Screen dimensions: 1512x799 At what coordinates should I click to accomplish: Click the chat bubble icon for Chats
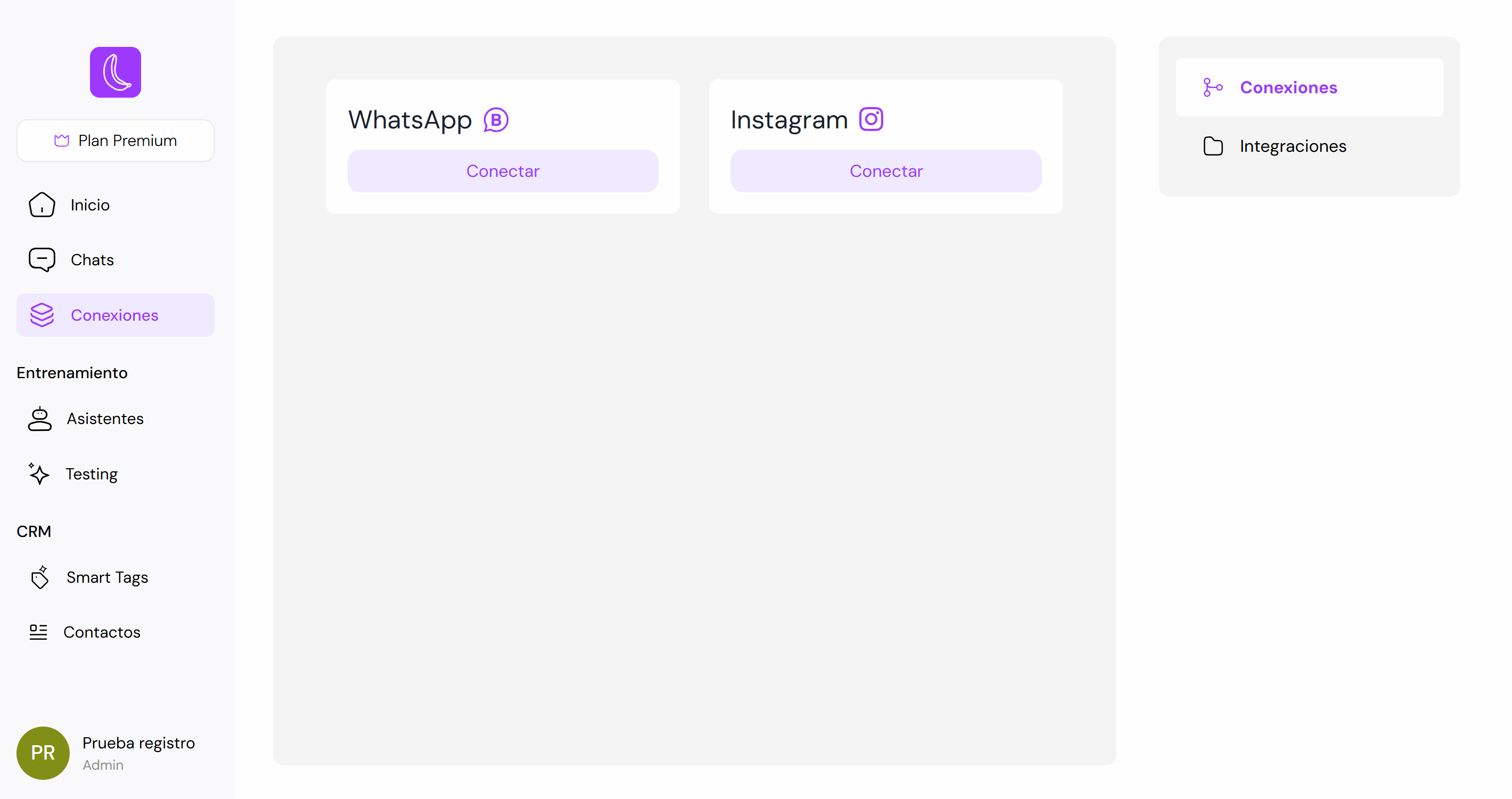[x=42, y=259]
